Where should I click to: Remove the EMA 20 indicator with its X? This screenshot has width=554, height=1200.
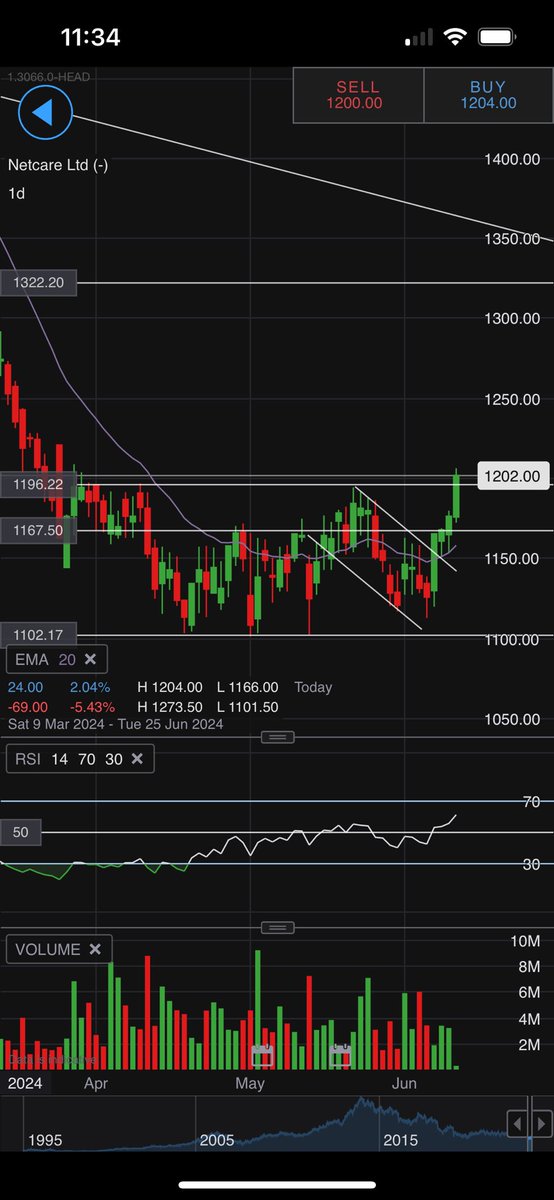(89, 660)
